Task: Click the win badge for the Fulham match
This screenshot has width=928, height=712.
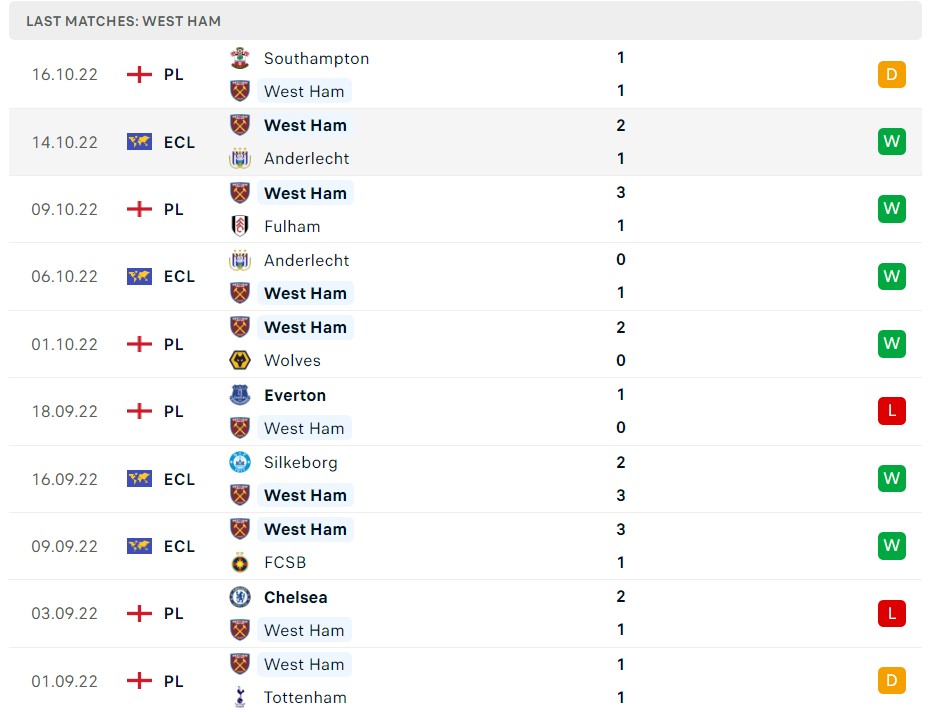Action: pyautogui.click(x=891, y=209)
